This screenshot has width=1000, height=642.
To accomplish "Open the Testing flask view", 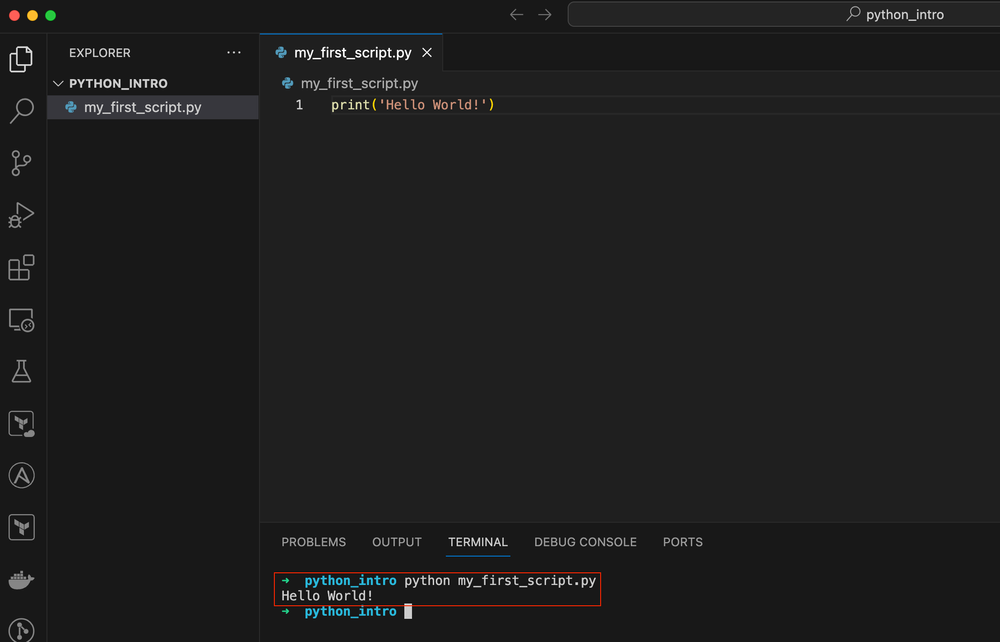I will point(22,371).
